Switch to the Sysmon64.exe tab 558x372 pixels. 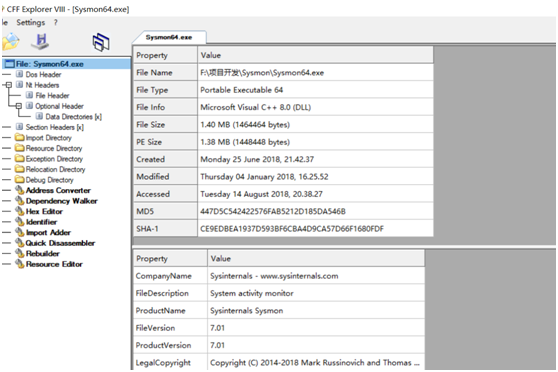(169, 37)
